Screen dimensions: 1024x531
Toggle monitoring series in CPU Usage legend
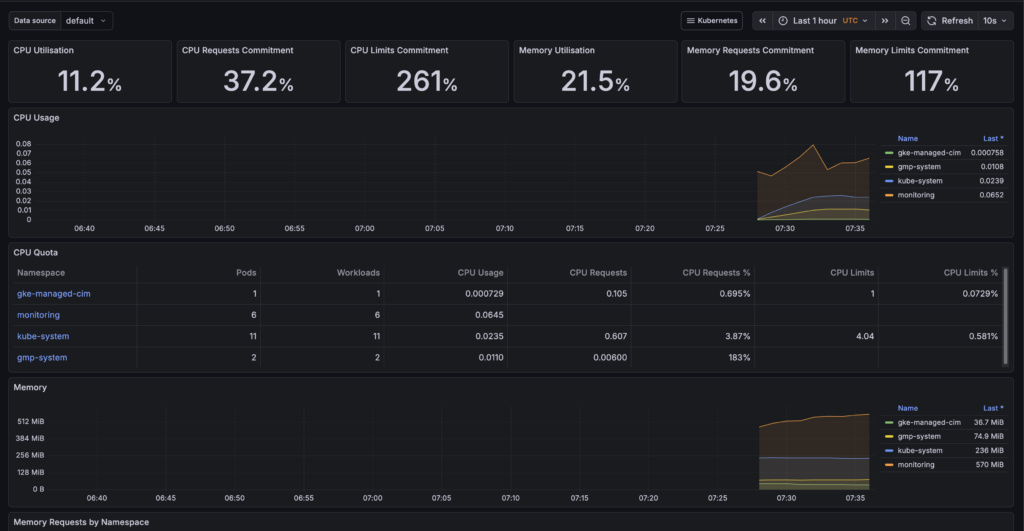tap(916, 195)
